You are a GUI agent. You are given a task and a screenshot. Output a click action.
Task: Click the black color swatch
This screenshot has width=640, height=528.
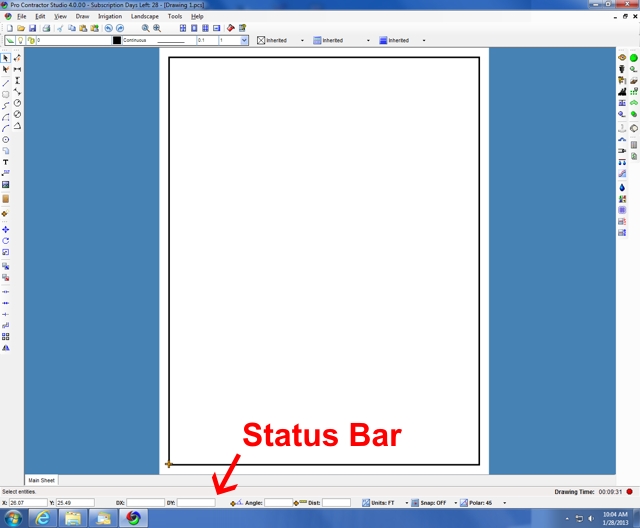pyautogui.click(x=116, y=41)
